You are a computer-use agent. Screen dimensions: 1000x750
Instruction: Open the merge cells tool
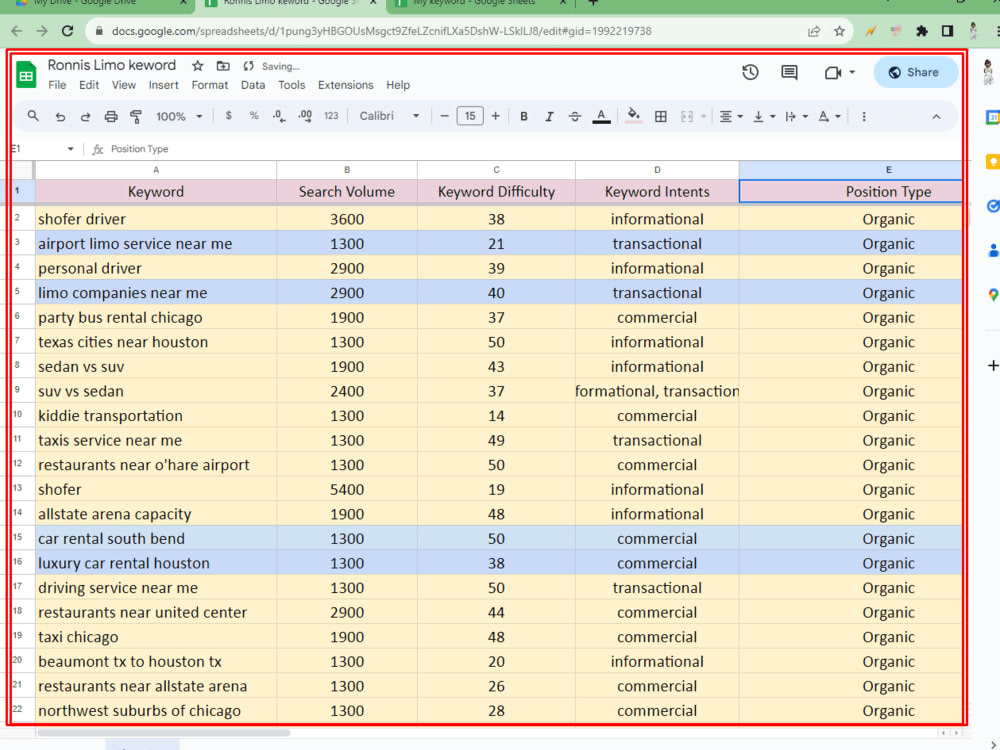[687, 117]
